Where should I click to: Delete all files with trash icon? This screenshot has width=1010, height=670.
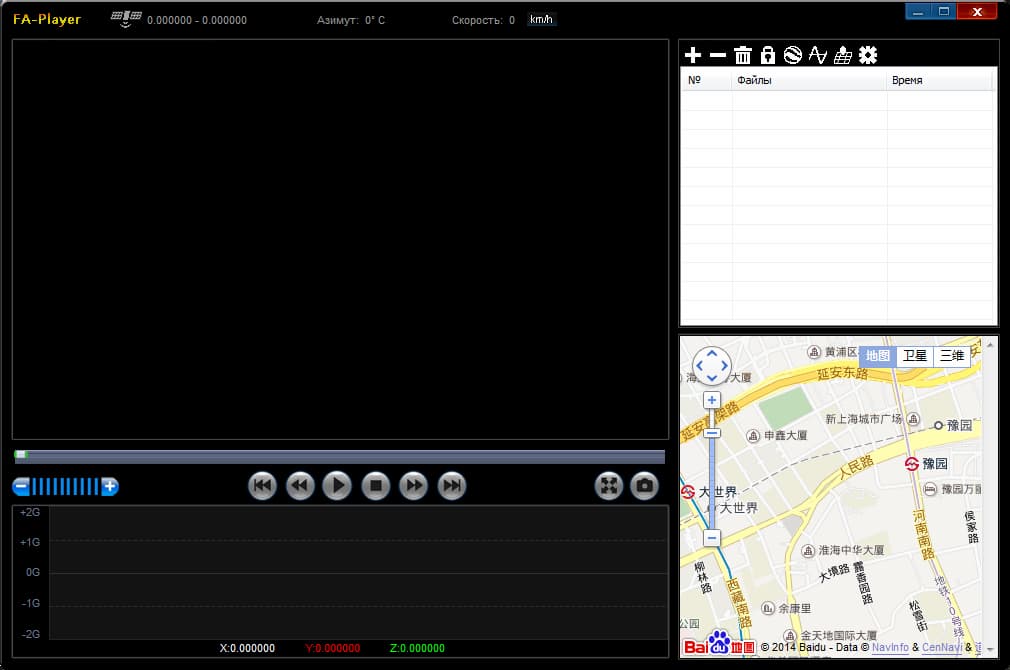743,55
